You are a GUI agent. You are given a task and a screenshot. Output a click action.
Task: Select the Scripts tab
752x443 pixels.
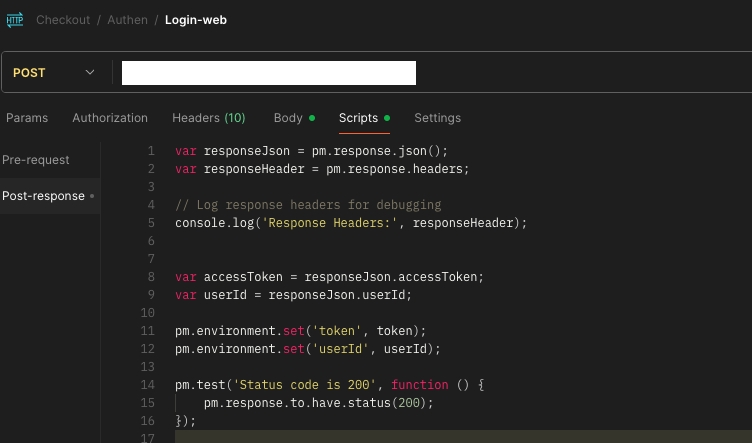pyautogui.click(x=358, y=118)
